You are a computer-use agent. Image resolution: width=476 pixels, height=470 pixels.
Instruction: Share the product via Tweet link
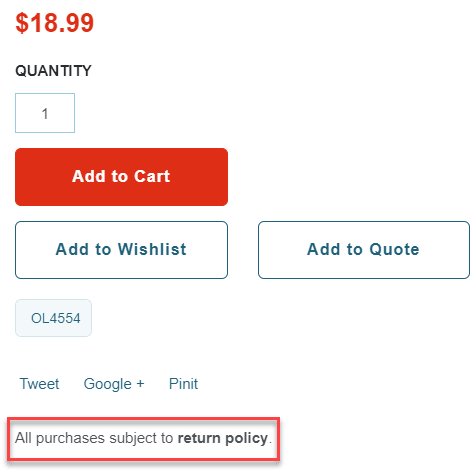pos(39,384)
